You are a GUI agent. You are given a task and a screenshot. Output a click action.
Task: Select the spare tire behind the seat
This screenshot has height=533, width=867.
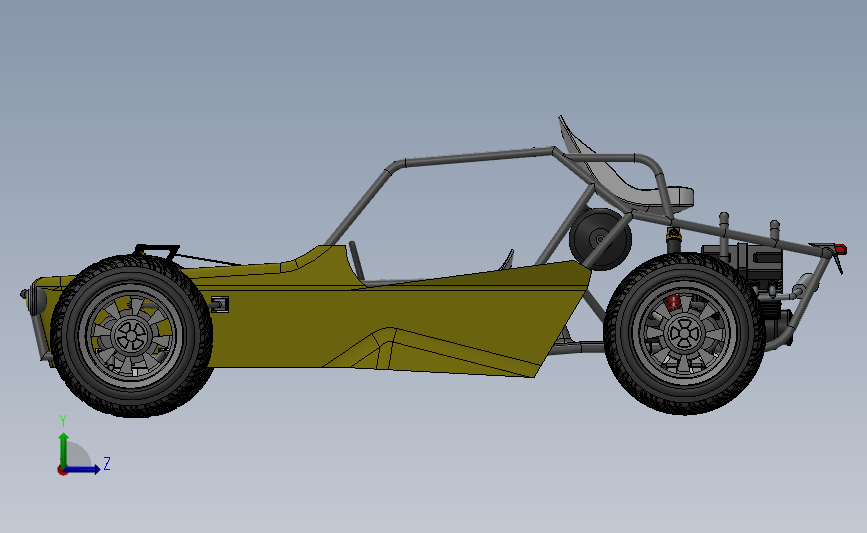(x=600, y=239)
